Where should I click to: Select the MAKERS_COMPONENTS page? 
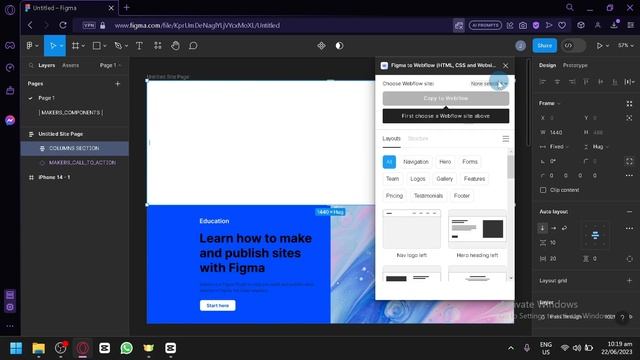coord(71,113)
